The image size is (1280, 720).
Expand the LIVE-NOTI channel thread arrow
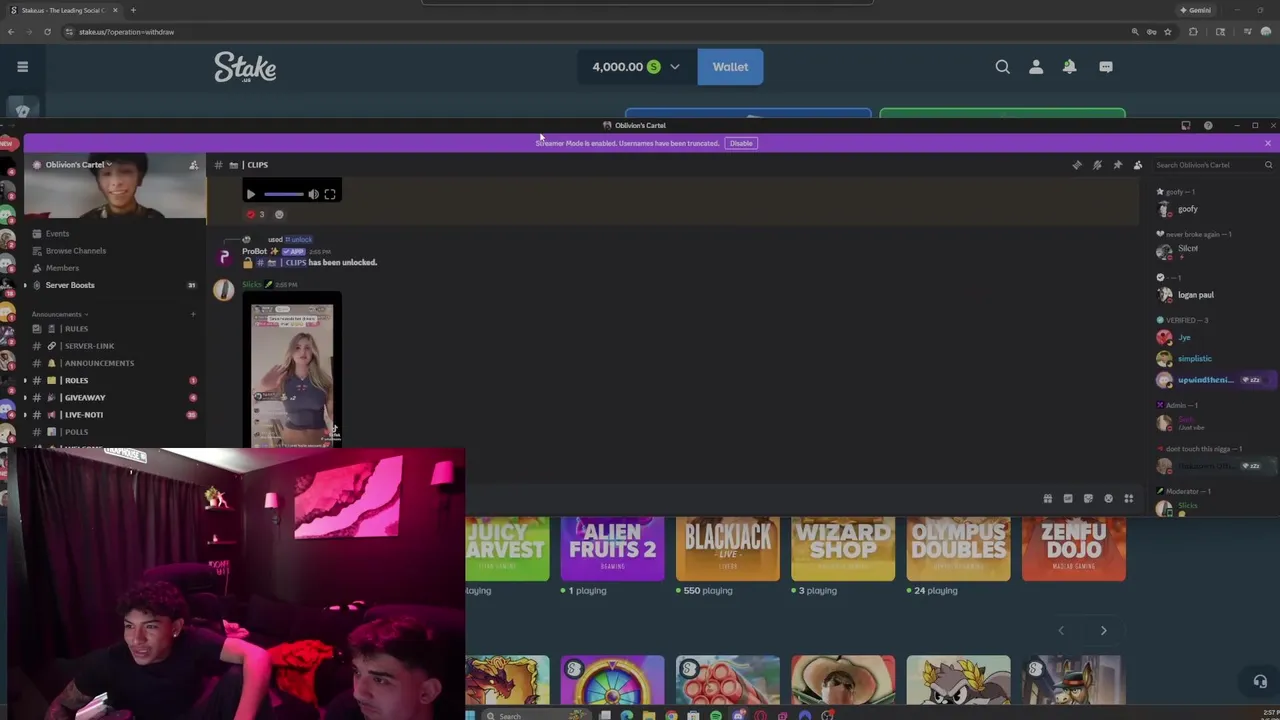click(25, 414)
